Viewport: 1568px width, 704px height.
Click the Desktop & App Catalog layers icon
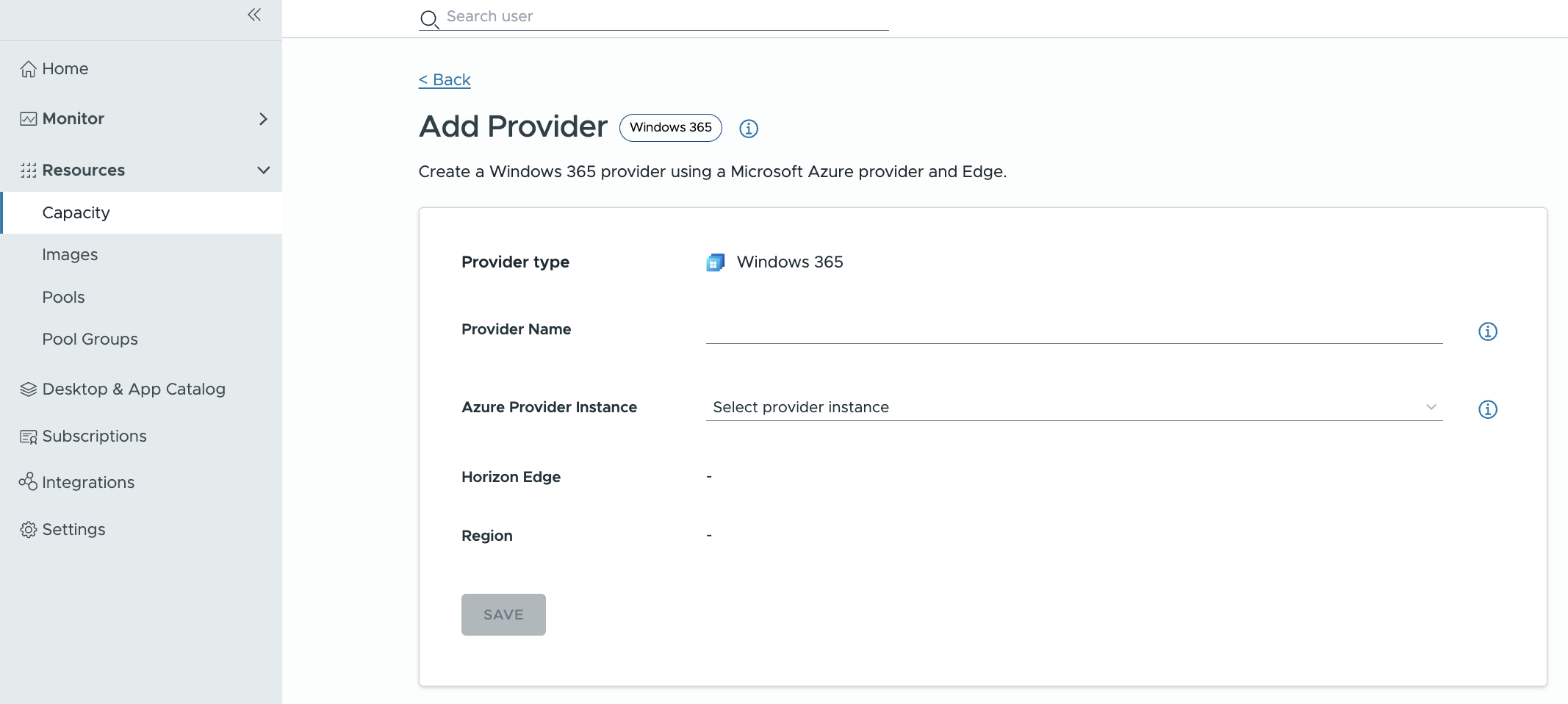pyautogui.click(x=28, y=389)
